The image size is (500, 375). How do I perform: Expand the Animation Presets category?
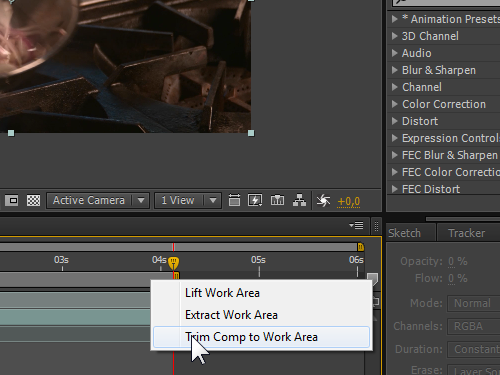(395, 19)
